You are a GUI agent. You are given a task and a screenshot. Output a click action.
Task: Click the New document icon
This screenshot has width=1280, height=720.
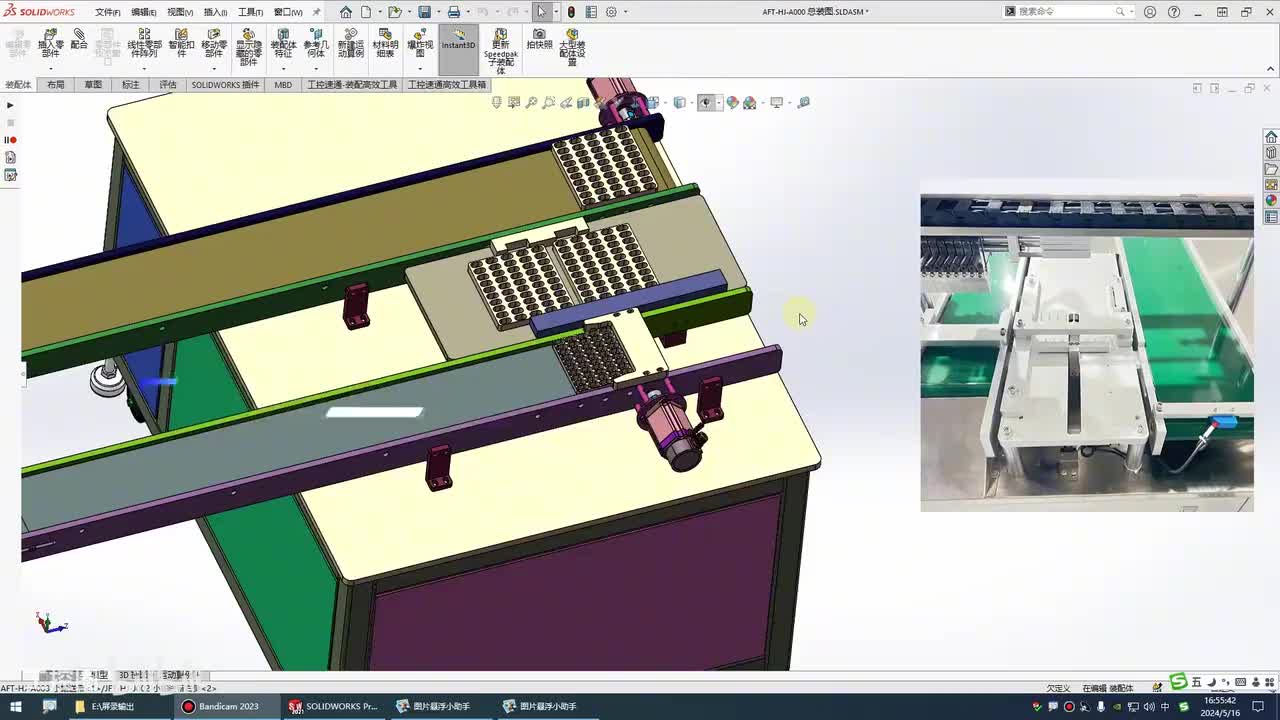[367, 12]
